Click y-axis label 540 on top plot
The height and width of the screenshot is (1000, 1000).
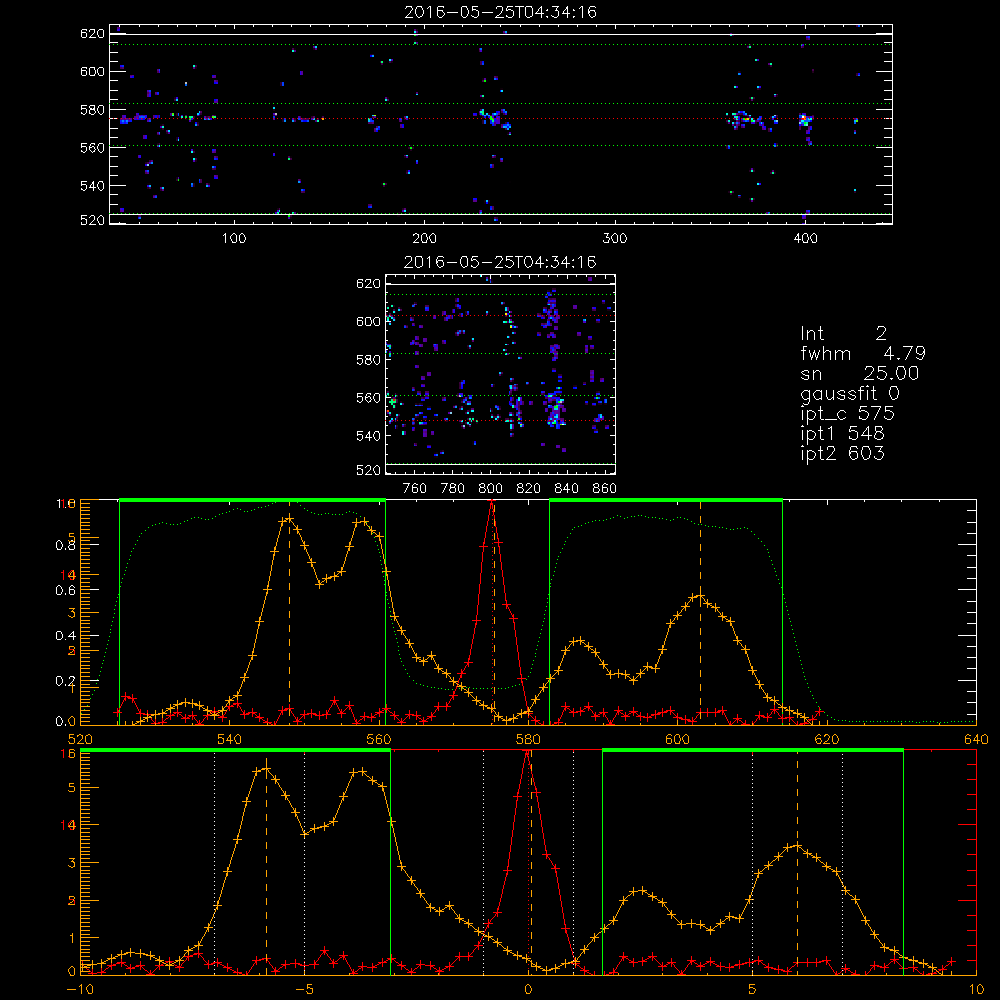click(92, 186)
